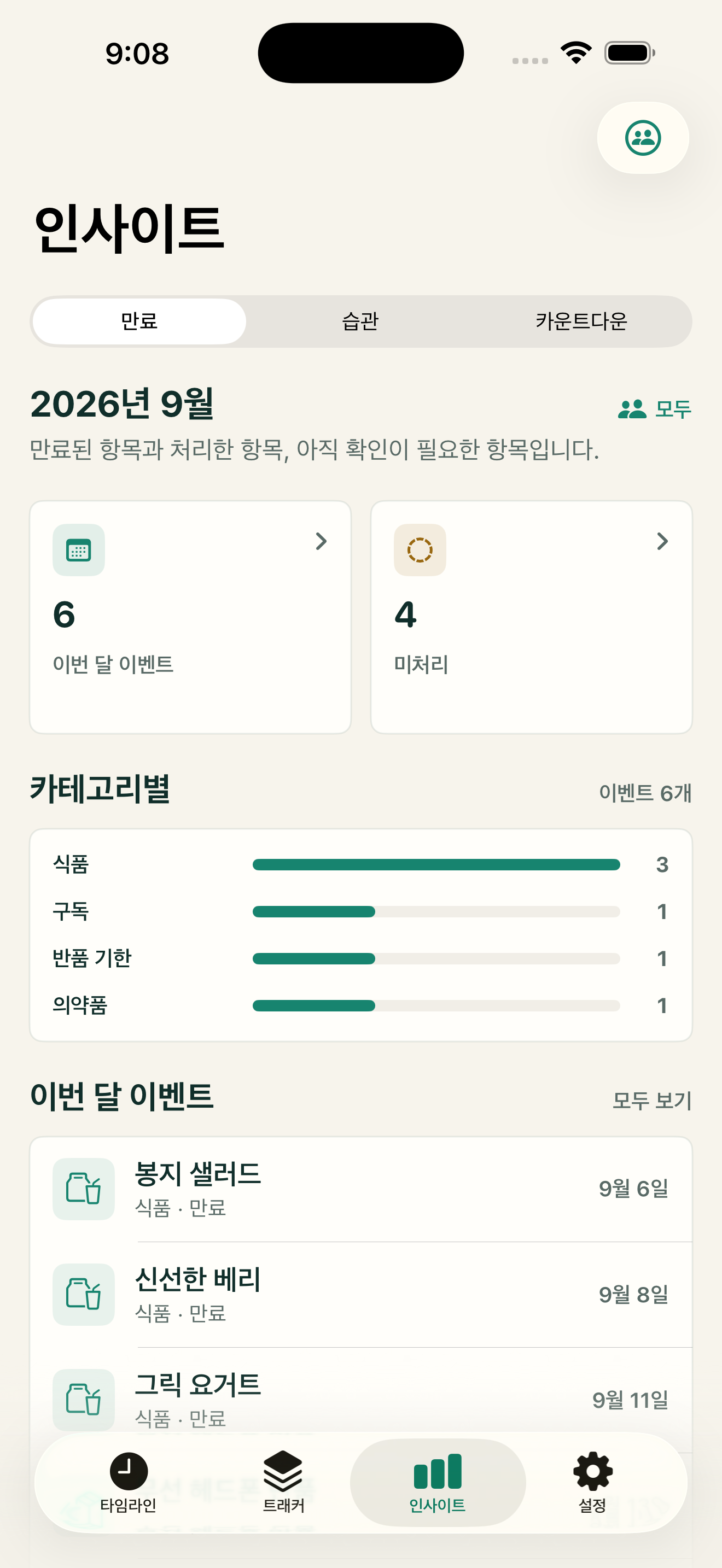Tap the battery status icon

tap(630, 52)
